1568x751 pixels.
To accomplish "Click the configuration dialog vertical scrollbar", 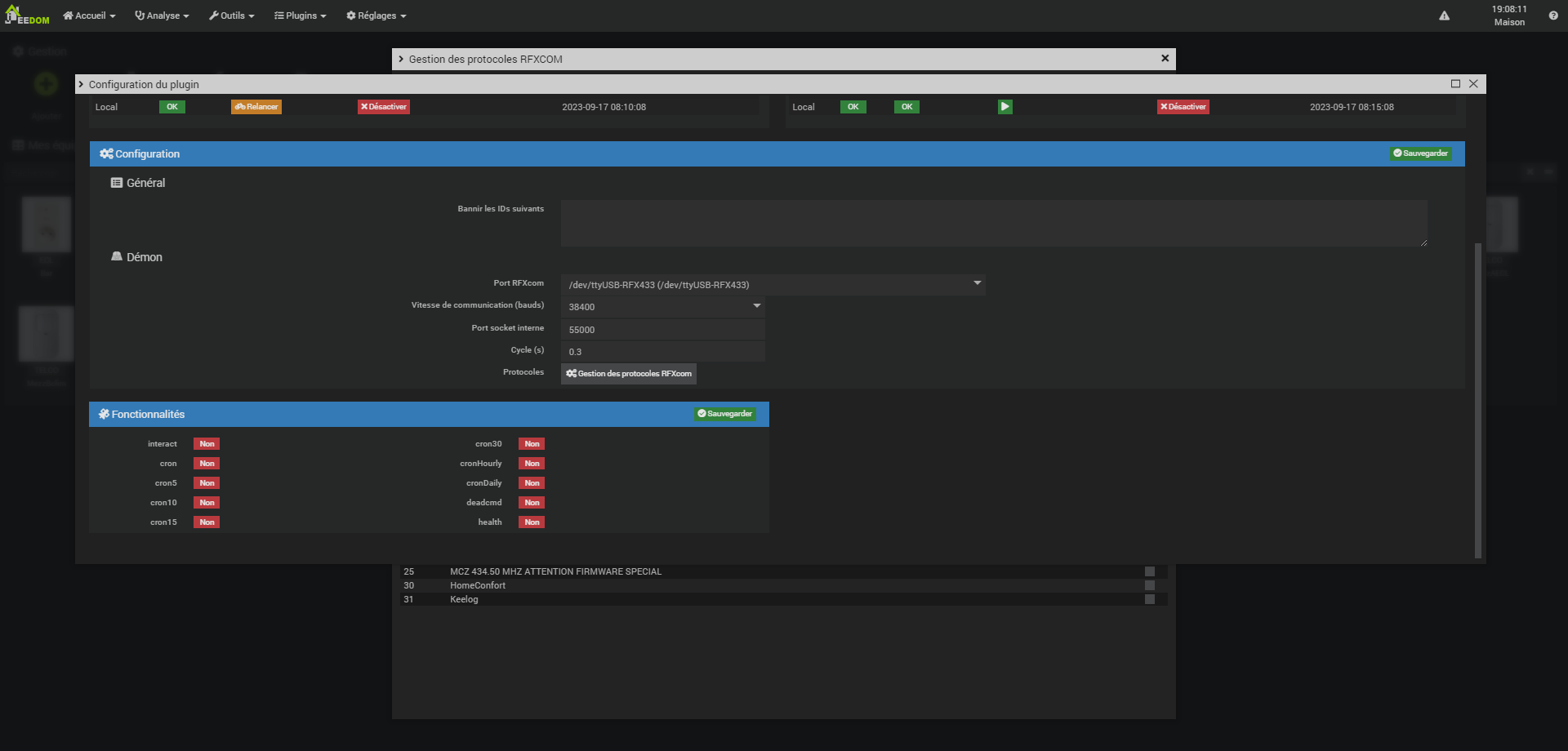I will pos(1477,400).
